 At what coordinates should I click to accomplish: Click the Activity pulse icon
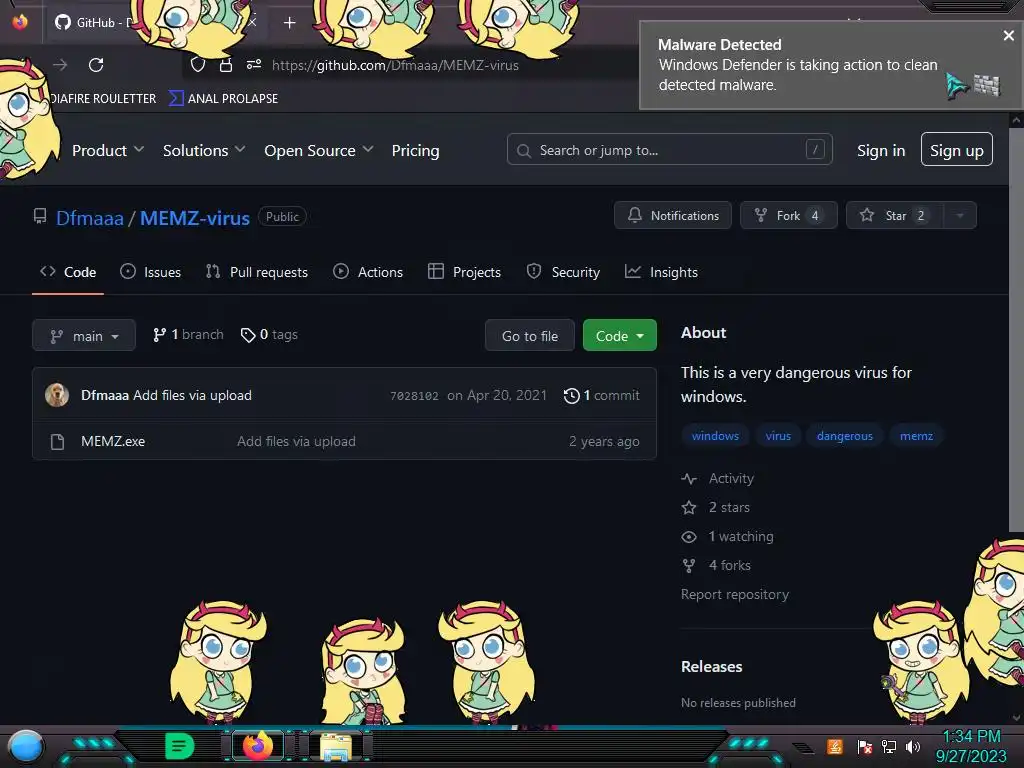click(x=689, y=479)
